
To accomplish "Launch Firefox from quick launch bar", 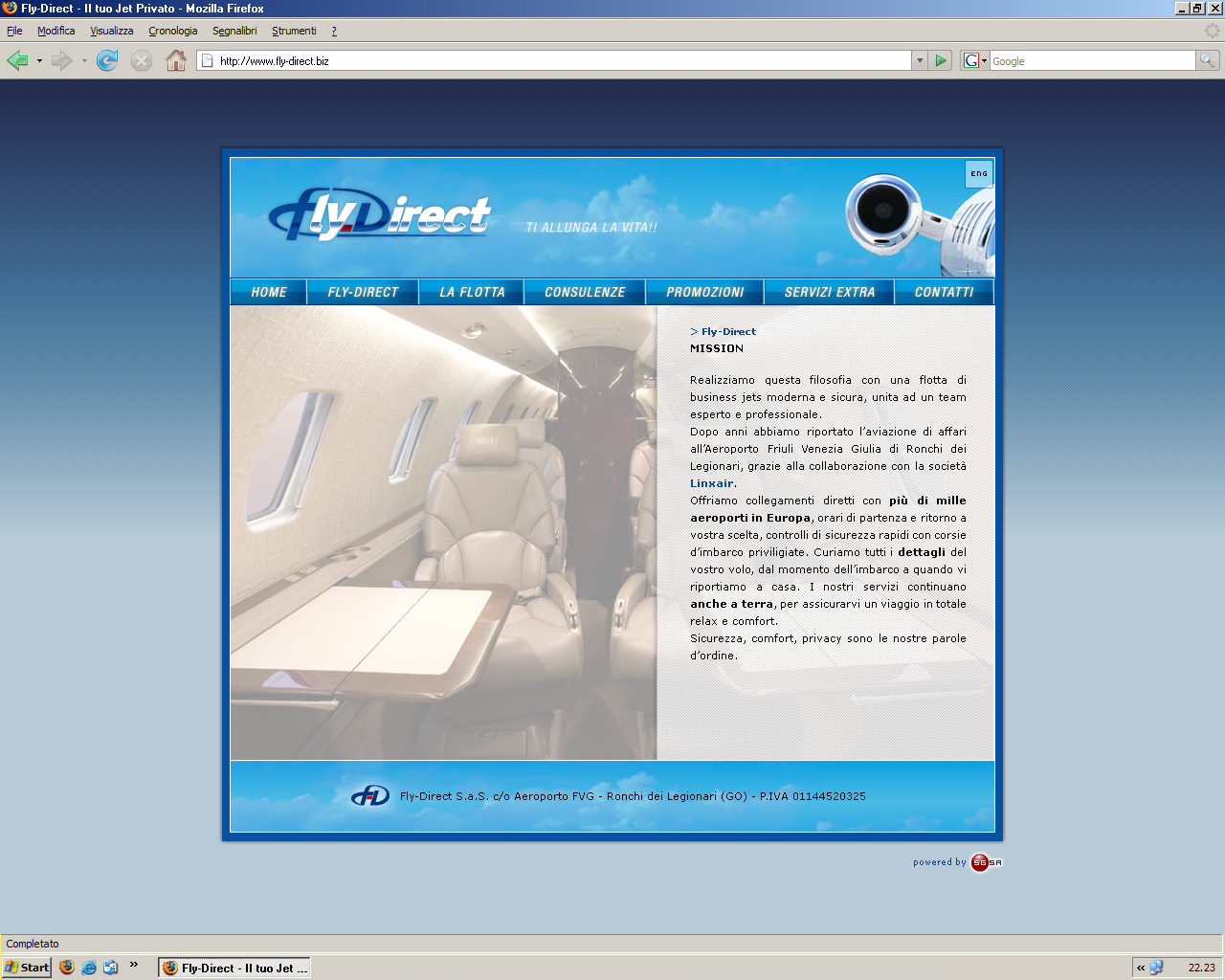I will click(x=67, y=968).
